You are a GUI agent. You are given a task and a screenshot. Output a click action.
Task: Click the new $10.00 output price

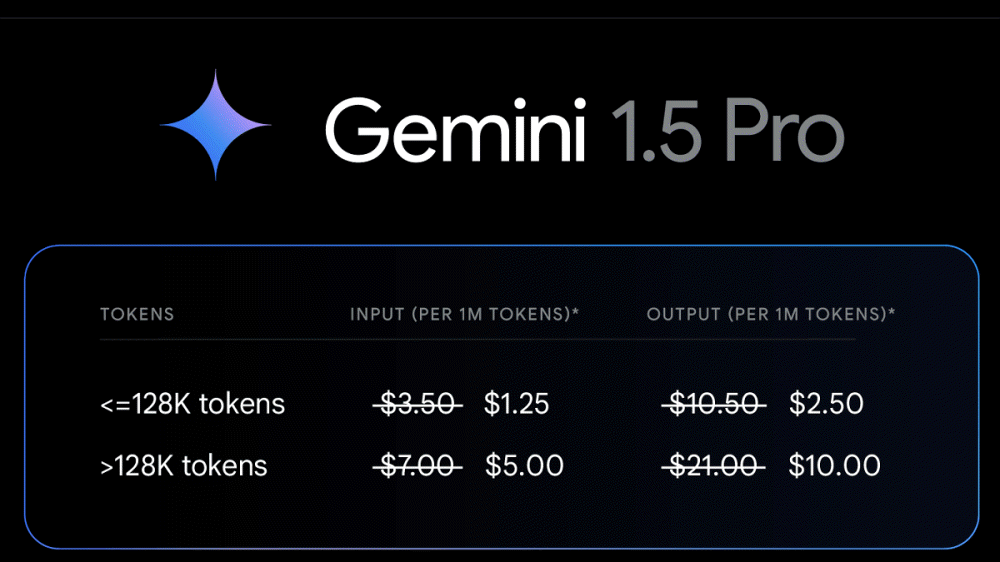pyautogui.click(x=834, y=465)
